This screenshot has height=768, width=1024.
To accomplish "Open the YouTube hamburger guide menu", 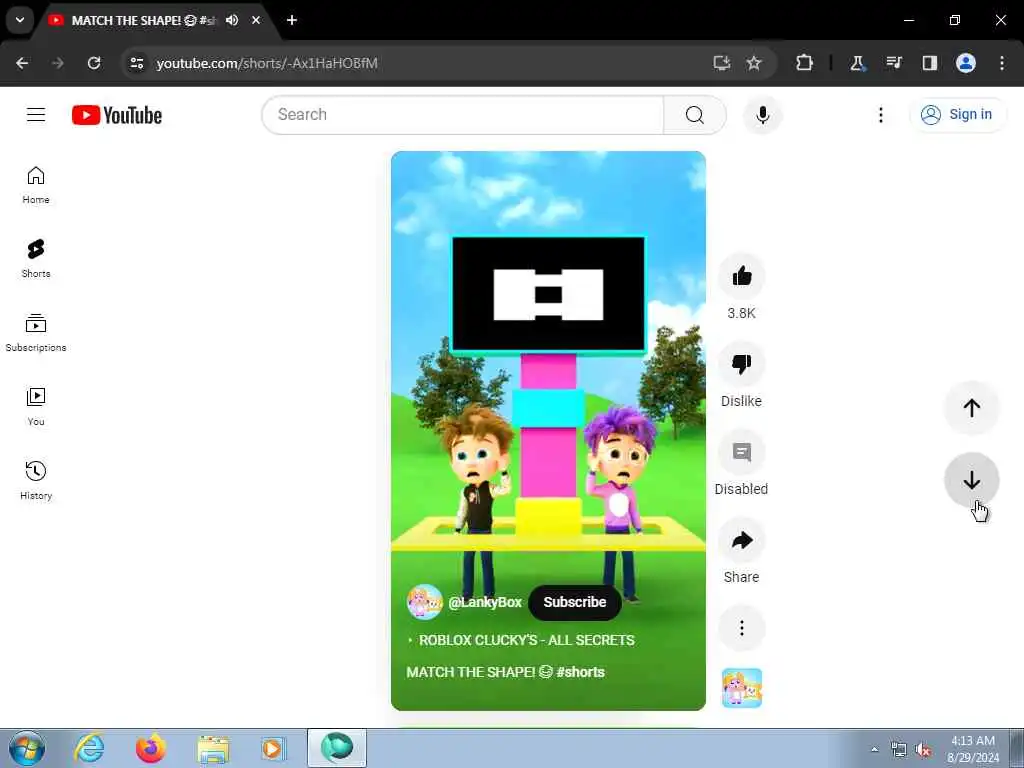I will coord(36,115).
